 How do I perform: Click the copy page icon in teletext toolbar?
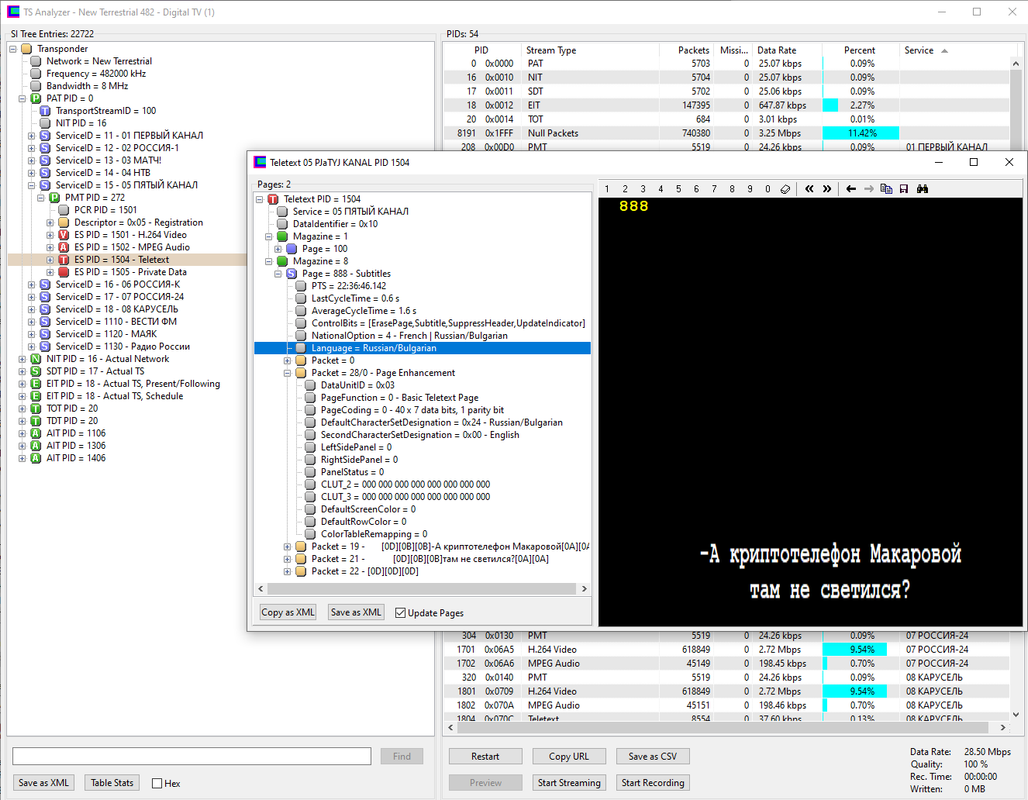pyautogui.click(x=886, y=189)
